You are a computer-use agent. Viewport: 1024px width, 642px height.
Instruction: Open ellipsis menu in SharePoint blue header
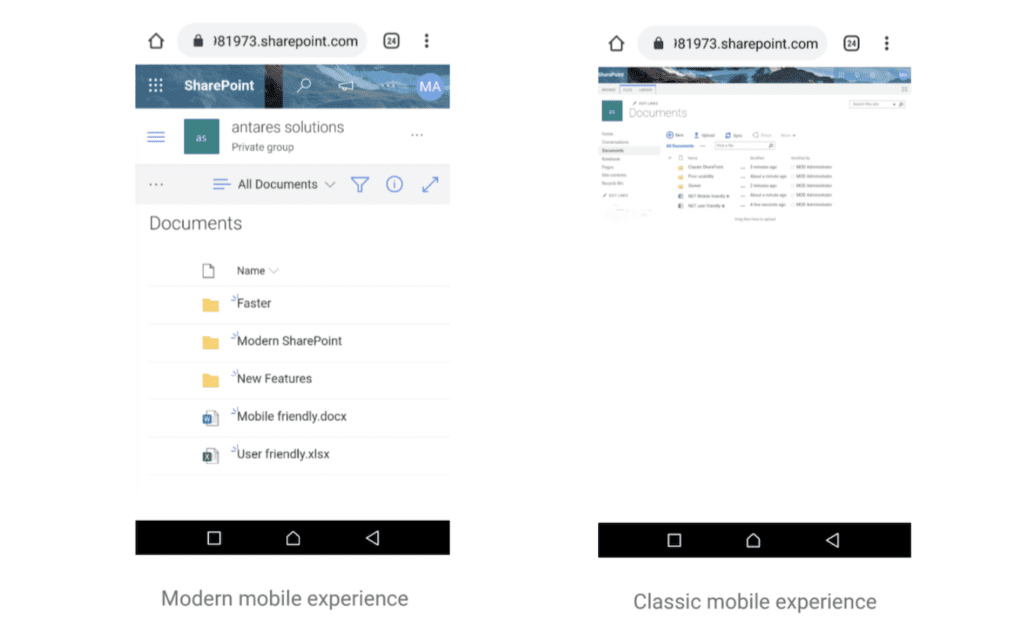click(x=389, y=86)
